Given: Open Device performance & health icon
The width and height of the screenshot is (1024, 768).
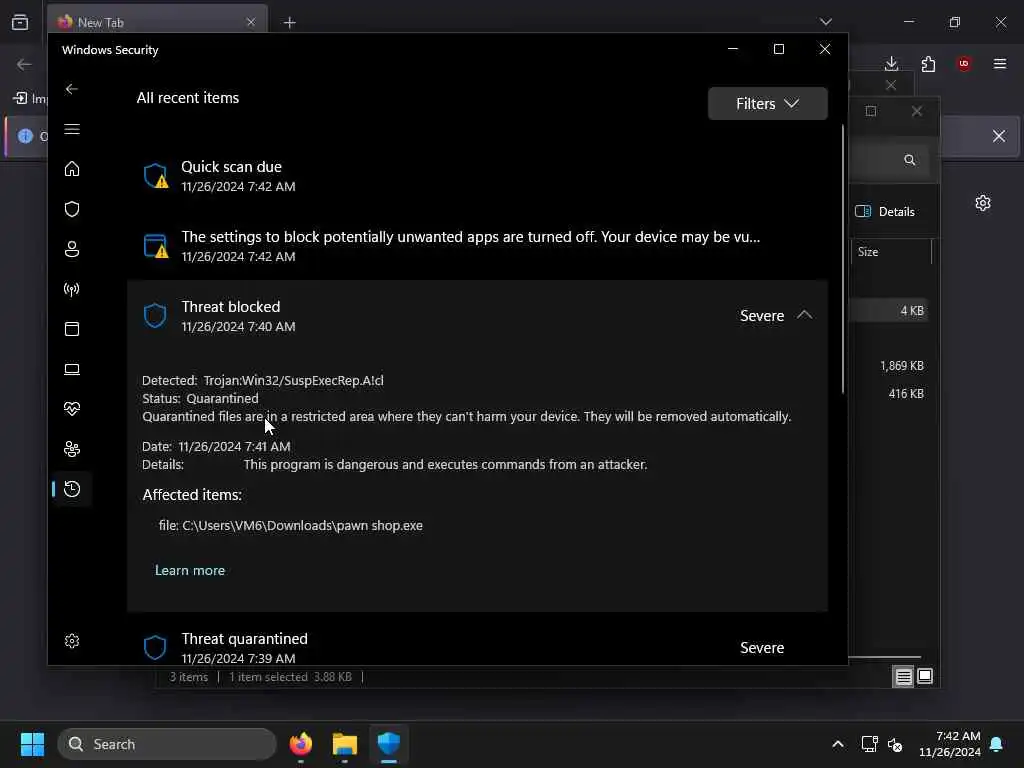Looking at the screenshot, I should 72,409.
